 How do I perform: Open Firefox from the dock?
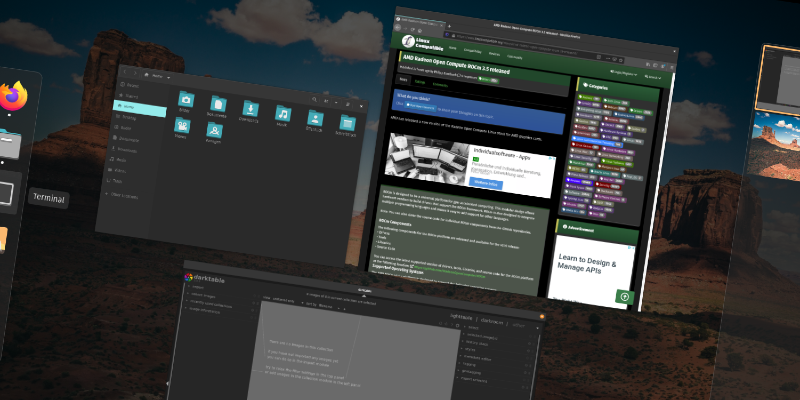coord(12,97)
